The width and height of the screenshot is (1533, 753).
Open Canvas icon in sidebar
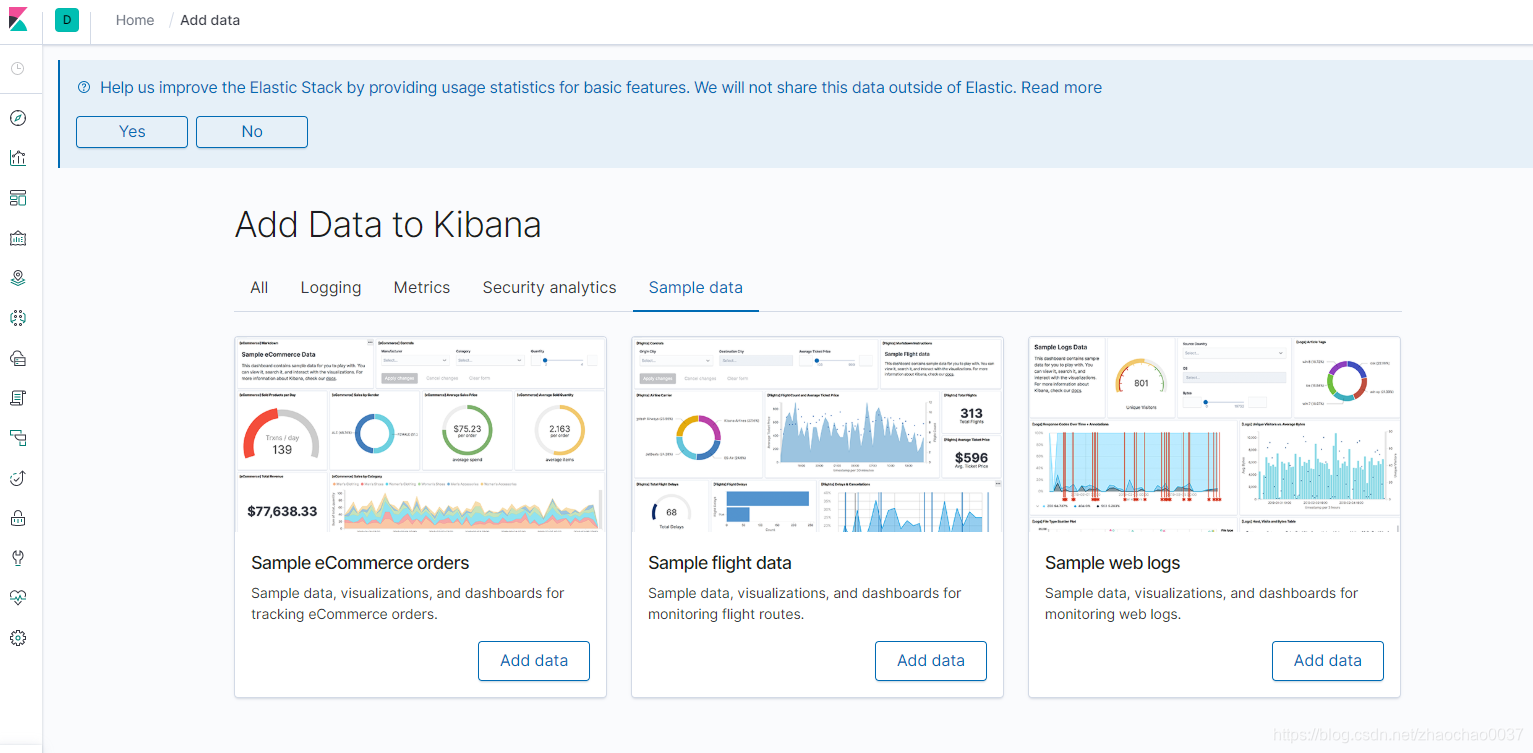click(x=18, y=238)
